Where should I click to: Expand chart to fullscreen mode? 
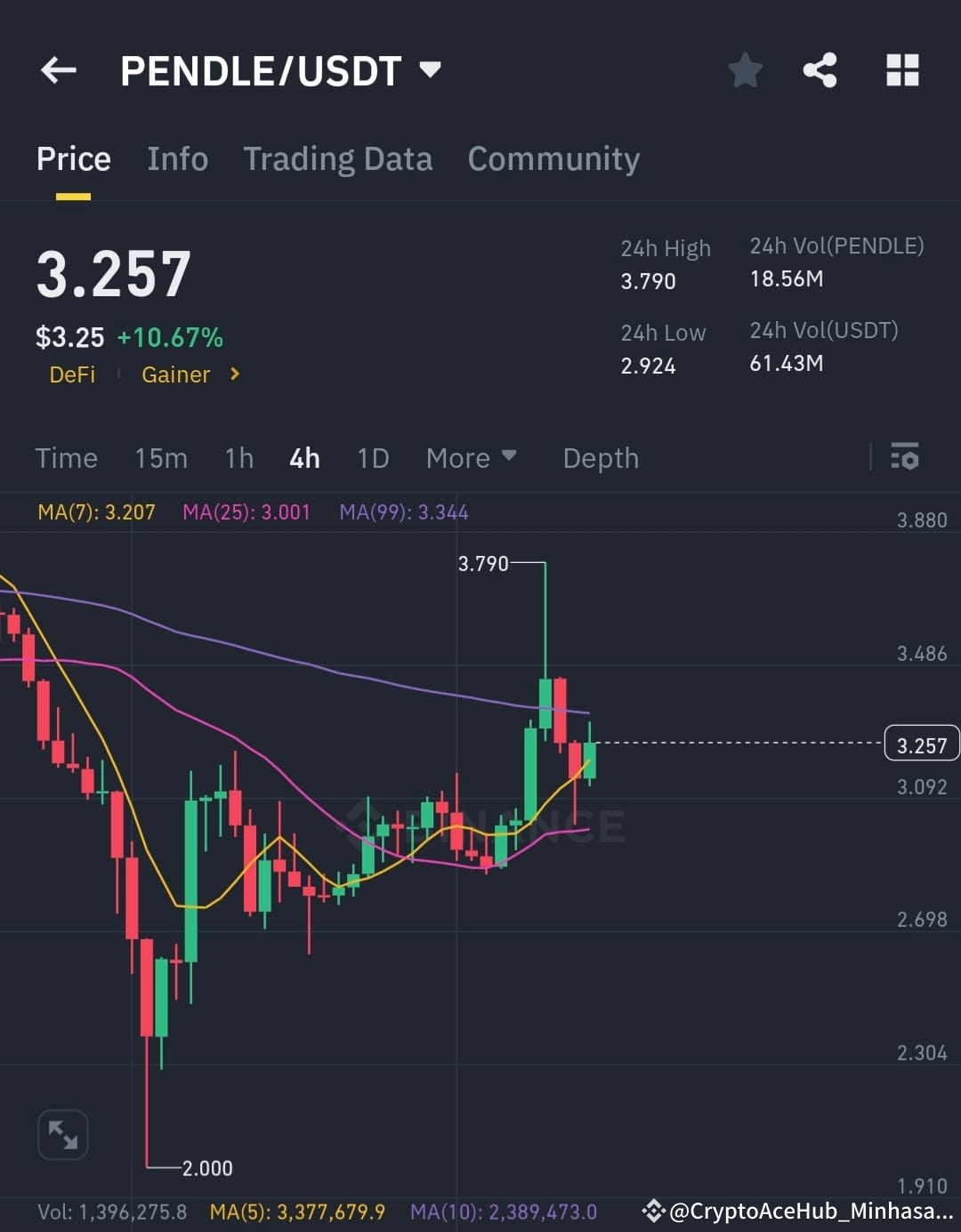pos(62,1135)
